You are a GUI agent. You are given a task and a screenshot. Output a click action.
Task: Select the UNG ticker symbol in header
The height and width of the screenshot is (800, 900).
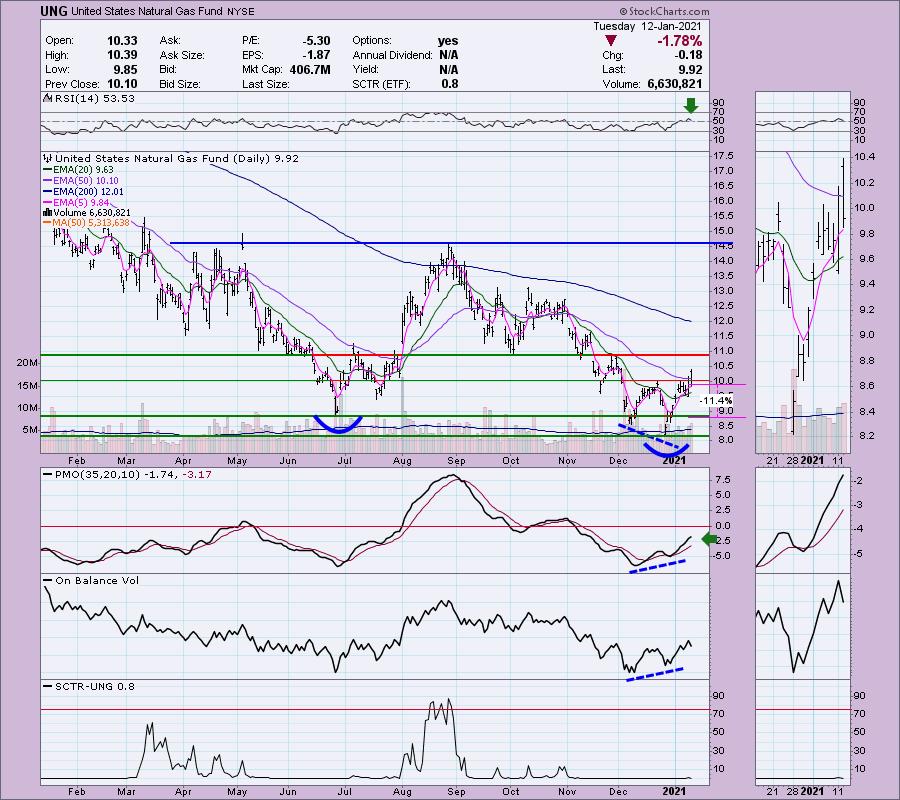(54, 11)
